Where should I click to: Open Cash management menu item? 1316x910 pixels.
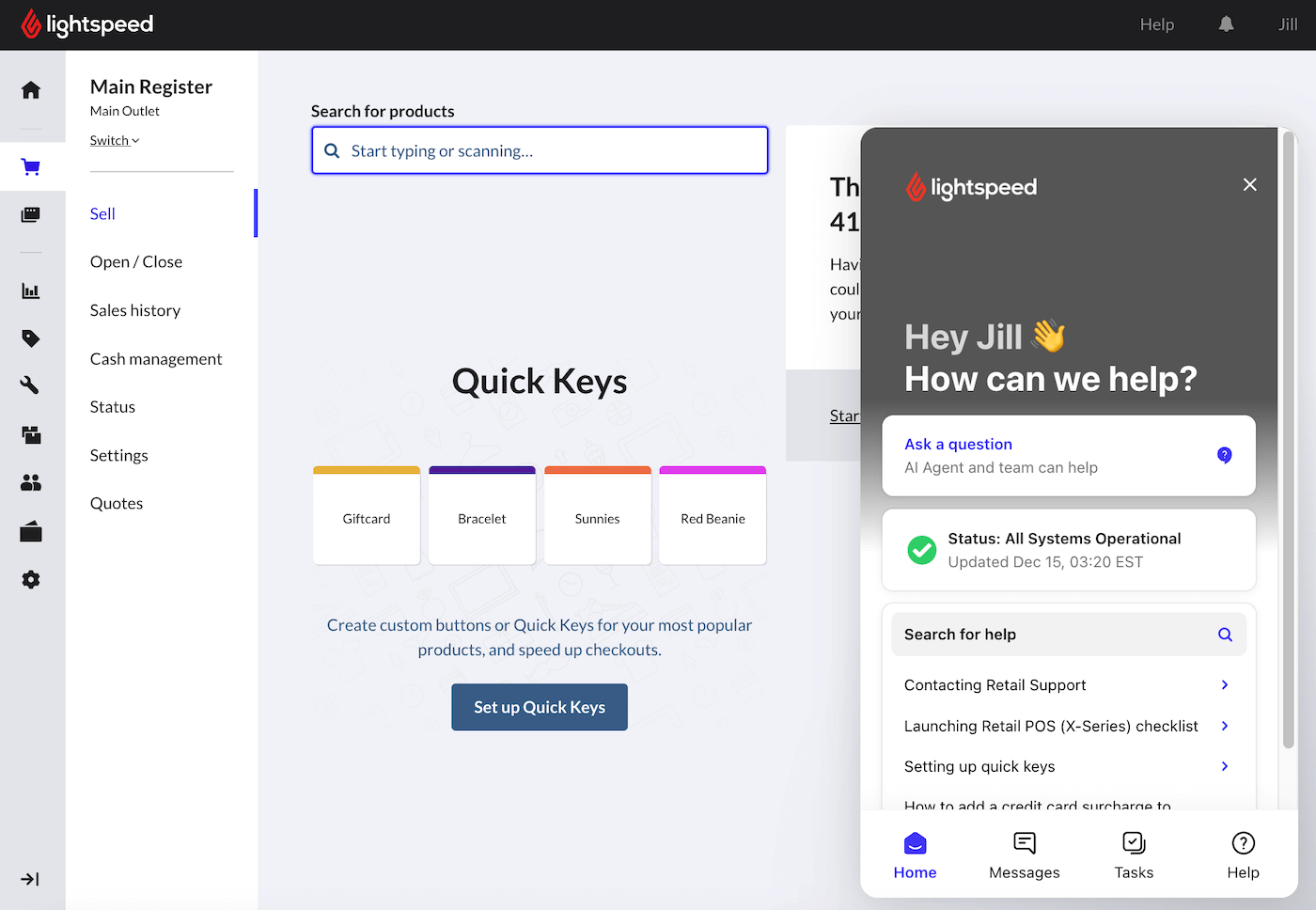156,359
